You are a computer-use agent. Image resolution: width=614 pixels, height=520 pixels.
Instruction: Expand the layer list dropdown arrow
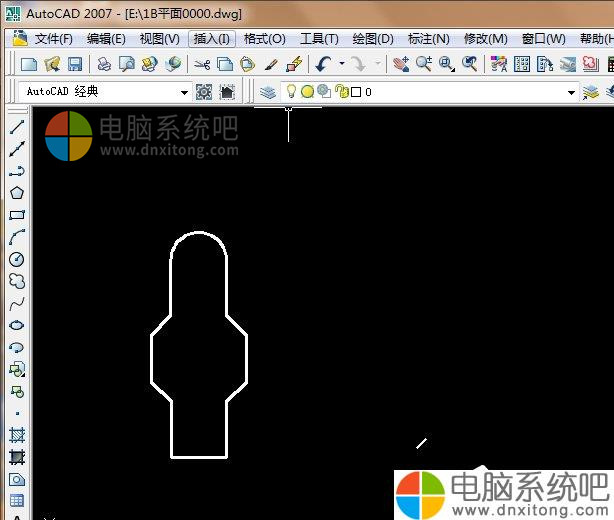(x=572, y=93)
